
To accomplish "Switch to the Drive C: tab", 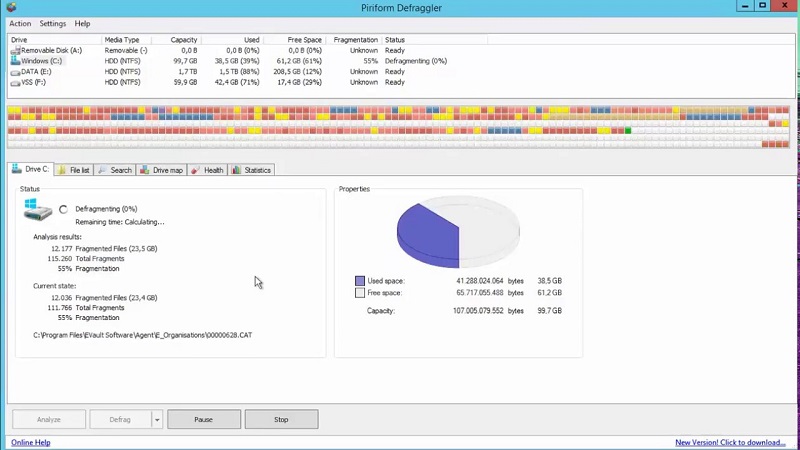I will coord(31,169).
